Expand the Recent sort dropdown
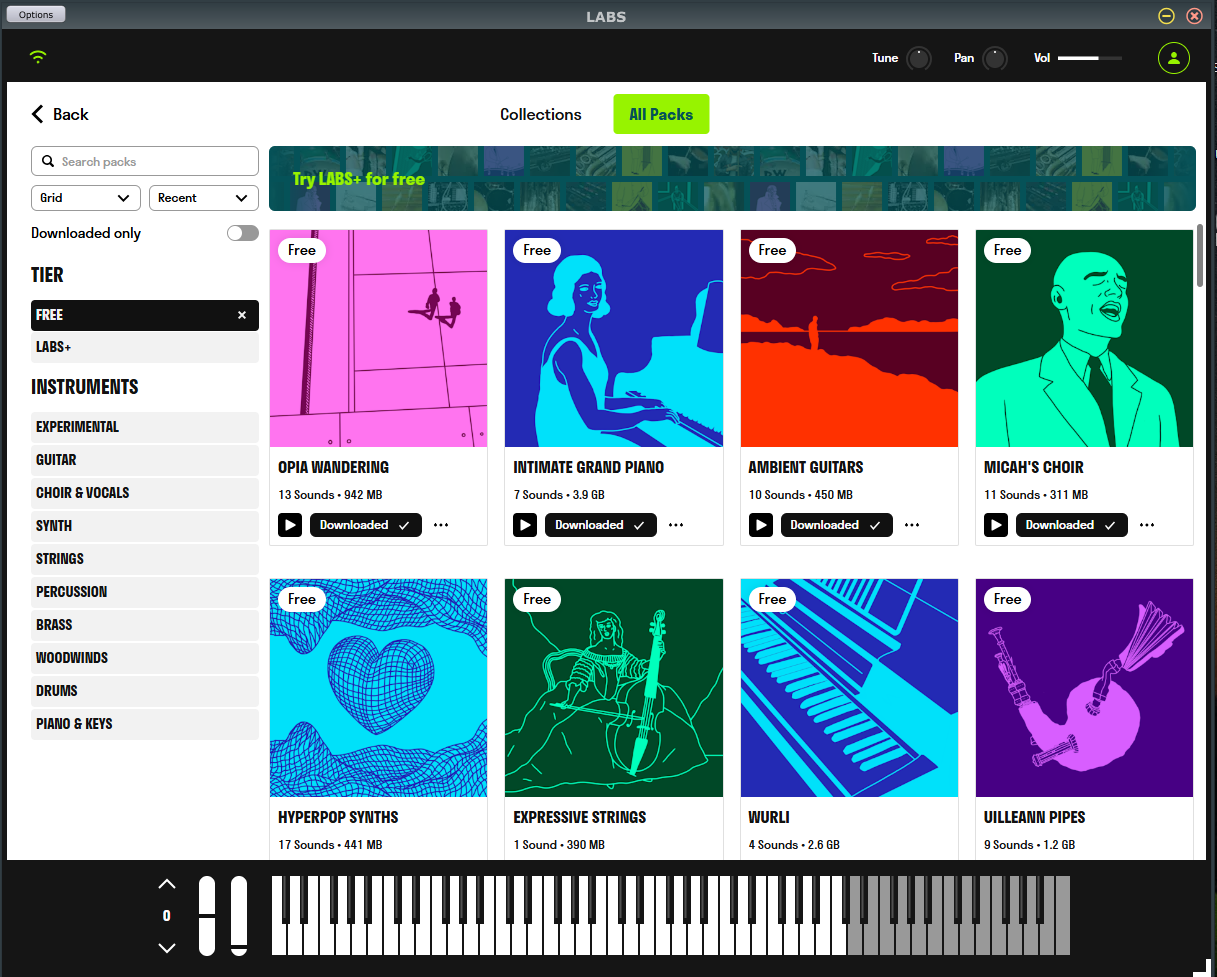This screenshot has width=1217, height=977. coord(203,198)
